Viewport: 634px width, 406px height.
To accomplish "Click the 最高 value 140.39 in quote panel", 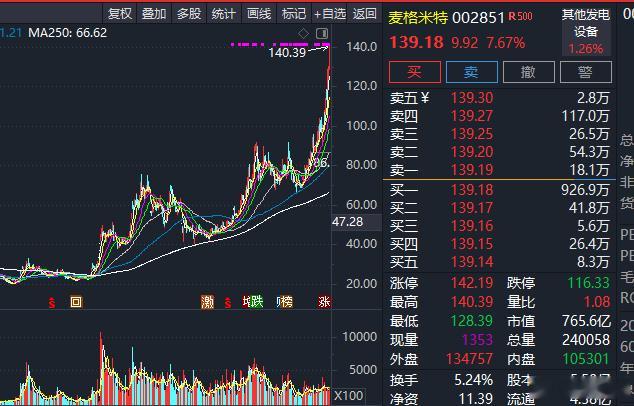I will 472,302.
